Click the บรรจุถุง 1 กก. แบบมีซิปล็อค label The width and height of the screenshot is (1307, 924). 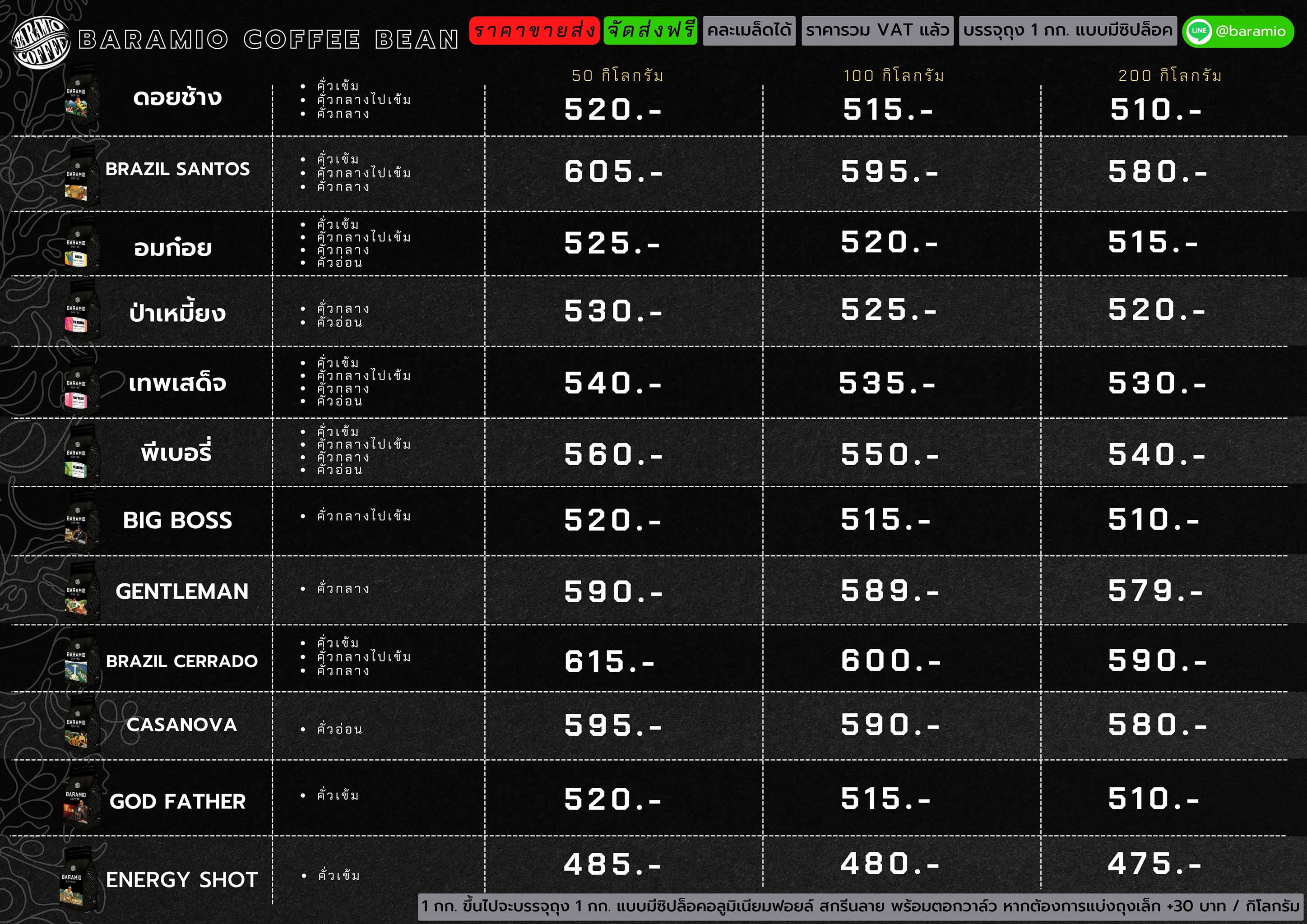click(x=1068, y=30)
